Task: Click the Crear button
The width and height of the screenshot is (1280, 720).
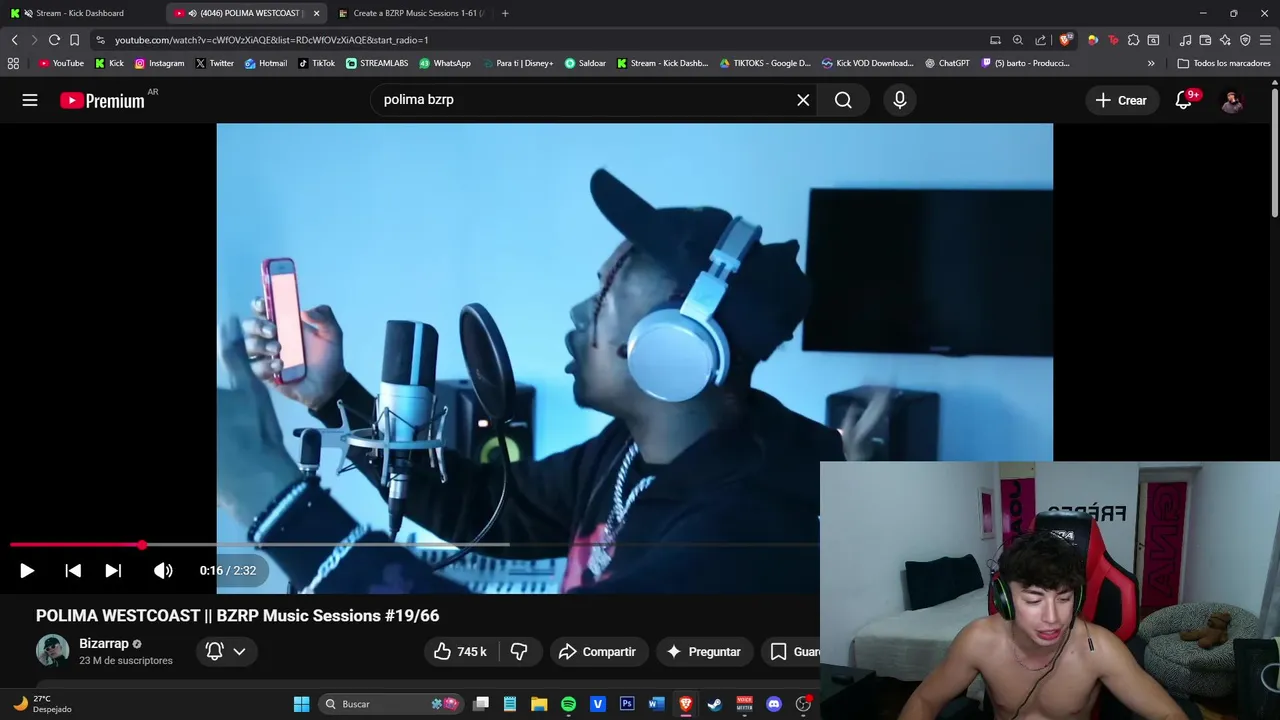Action: [x=1121, y=100]
